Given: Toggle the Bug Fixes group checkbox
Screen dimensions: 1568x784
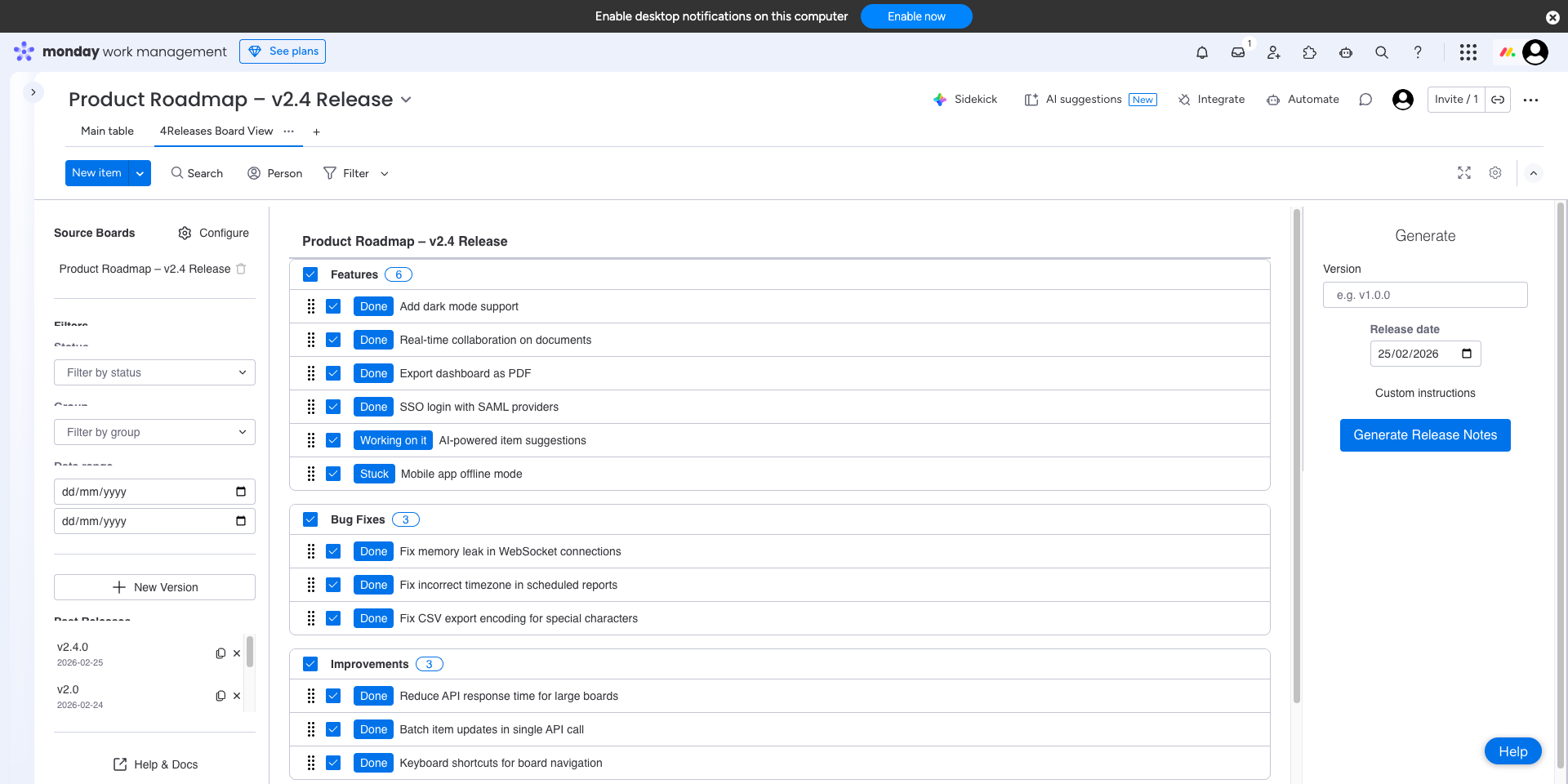Looking at the screenshot, I should 310,519.
